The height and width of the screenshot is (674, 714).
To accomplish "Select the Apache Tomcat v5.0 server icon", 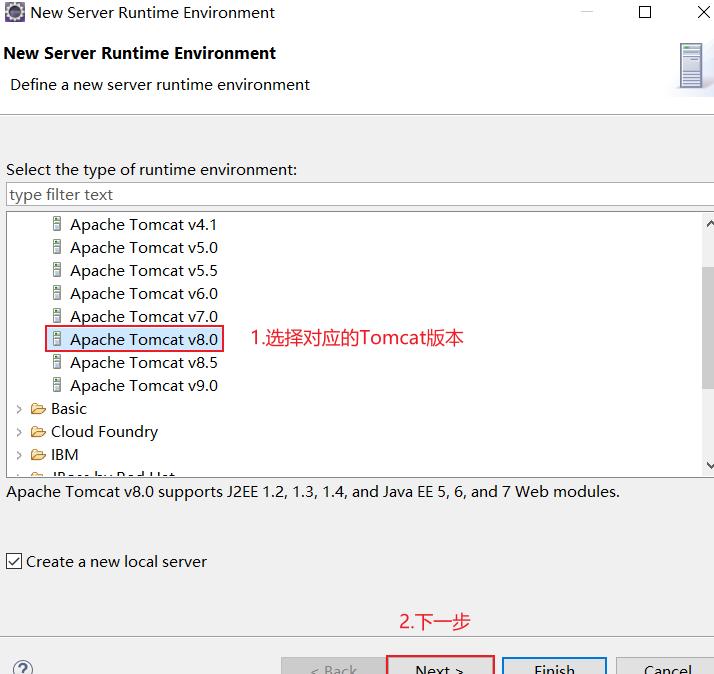I will click(x=57, y=247).
